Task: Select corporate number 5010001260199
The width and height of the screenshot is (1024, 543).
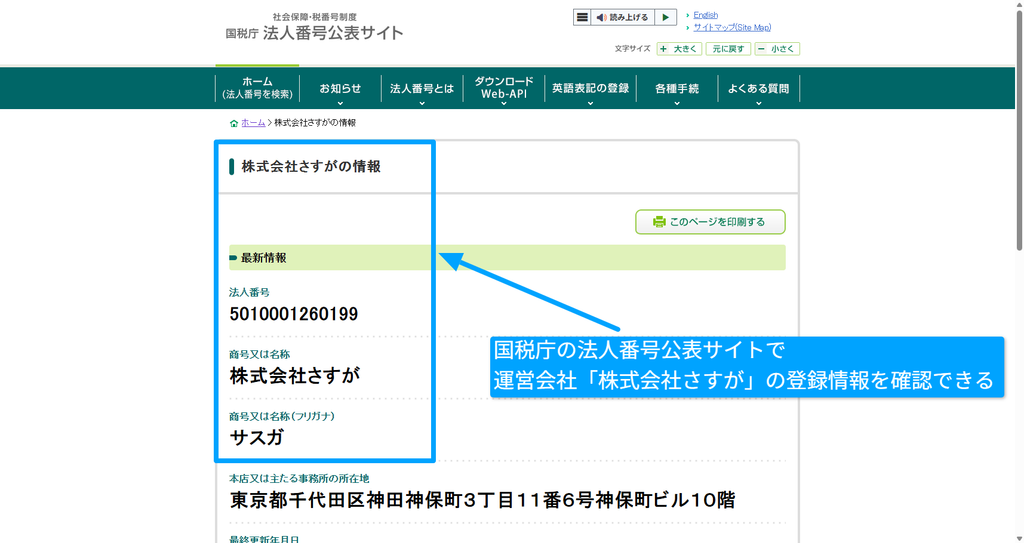Action: 294,314
